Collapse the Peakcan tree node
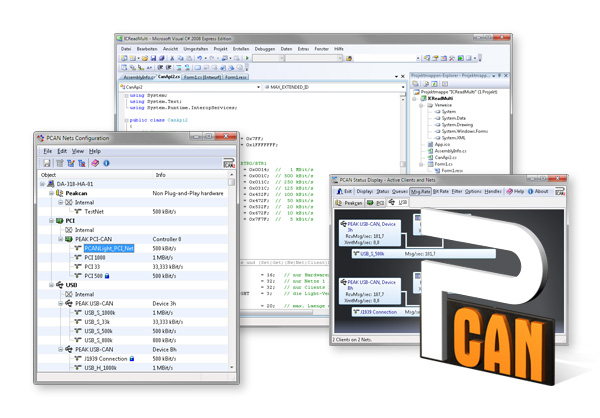 51,193
